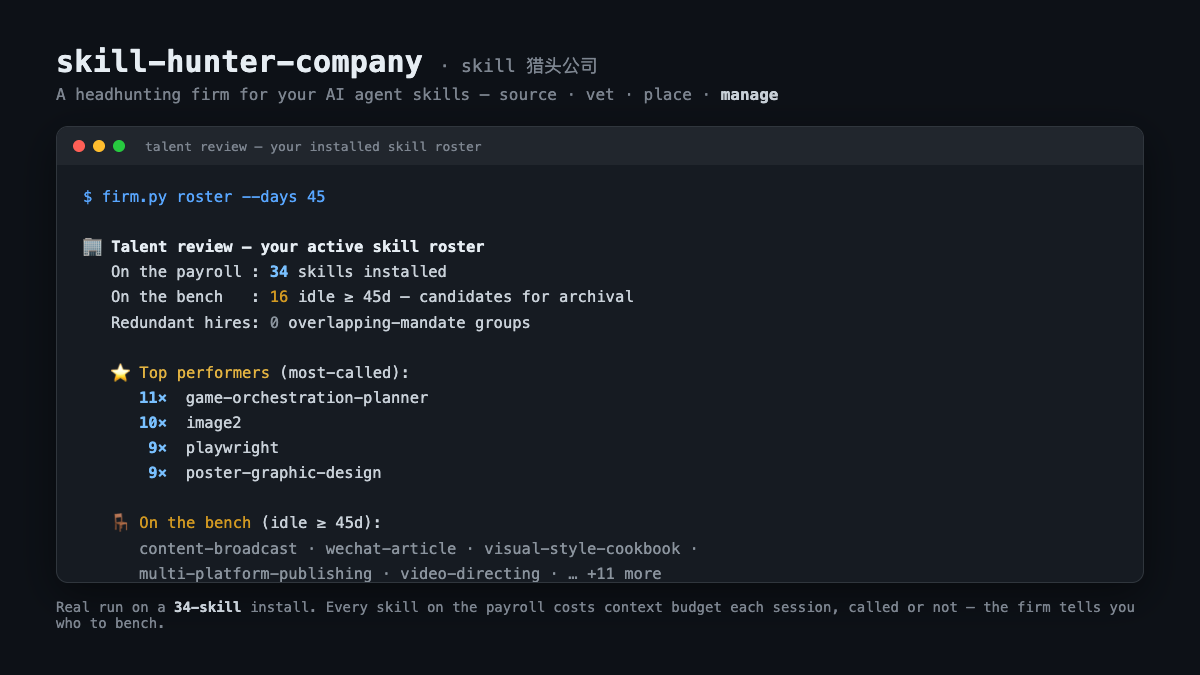This screenshot has height=675, width=1200.
Task: Click the image2 skill entry
Action: pos(214,423)
